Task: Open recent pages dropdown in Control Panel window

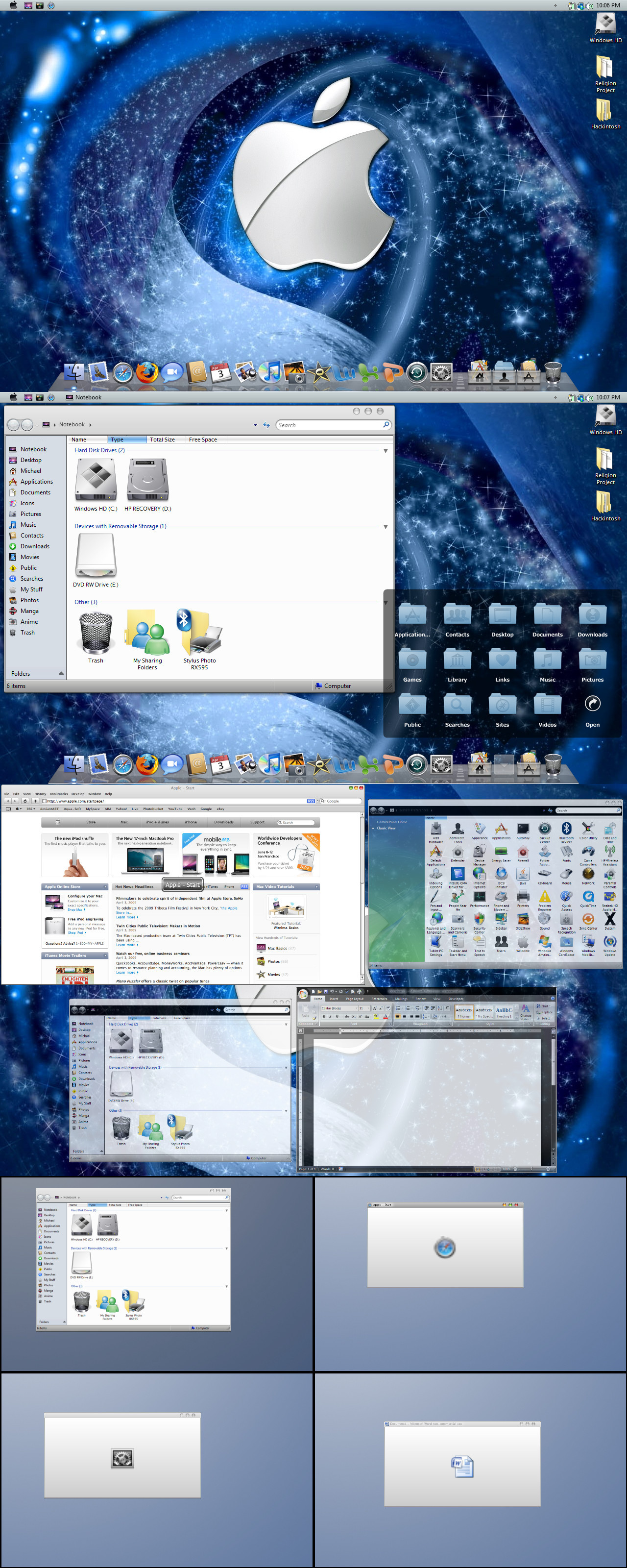Action: tap(386, 811)
